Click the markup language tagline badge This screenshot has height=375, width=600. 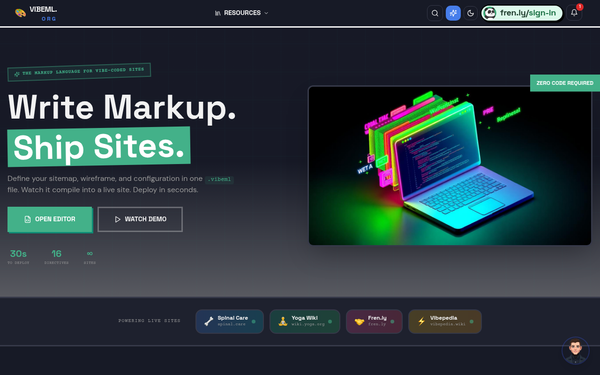(x=79, y=72)
